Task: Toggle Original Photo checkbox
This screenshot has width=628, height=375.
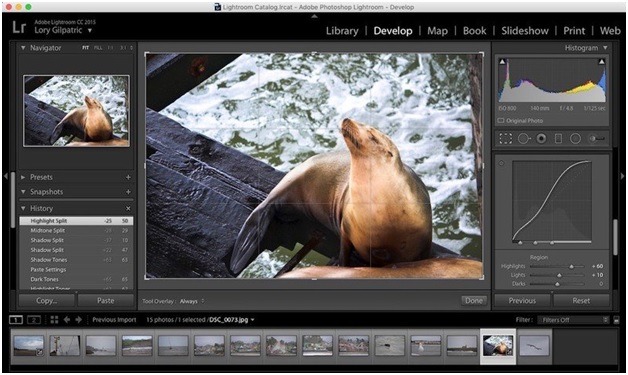Action: point(501,121)
